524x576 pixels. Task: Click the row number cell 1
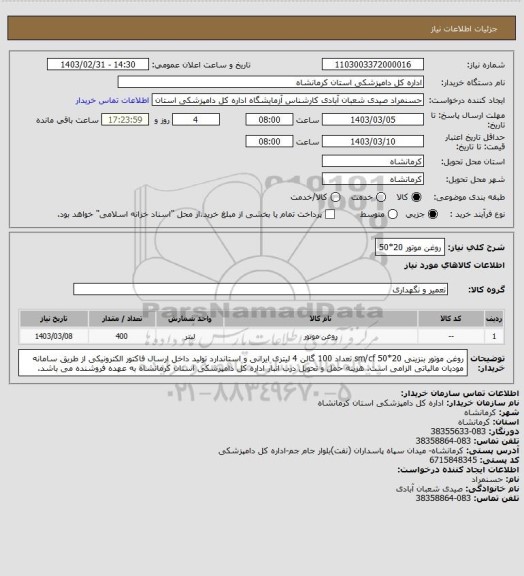(494, 336)
